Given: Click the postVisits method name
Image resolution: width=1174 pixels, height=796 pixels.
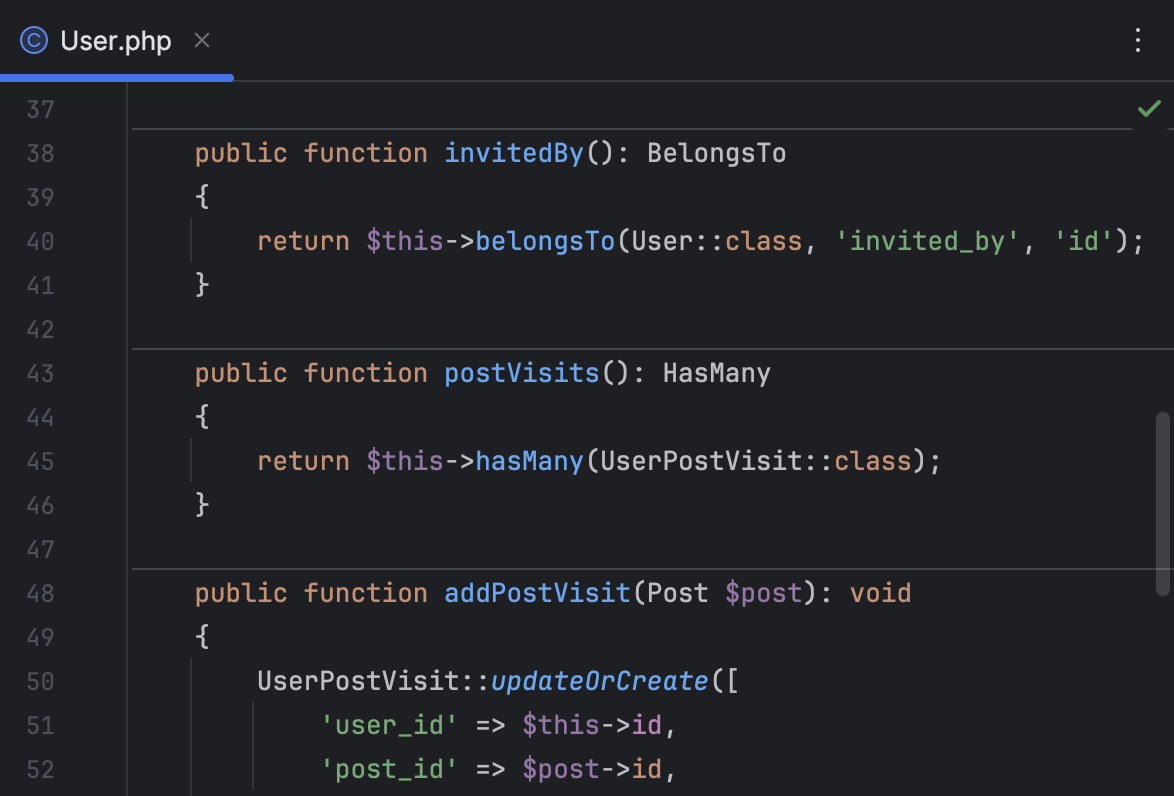Looking at the screenshot, I should point(521,373).
